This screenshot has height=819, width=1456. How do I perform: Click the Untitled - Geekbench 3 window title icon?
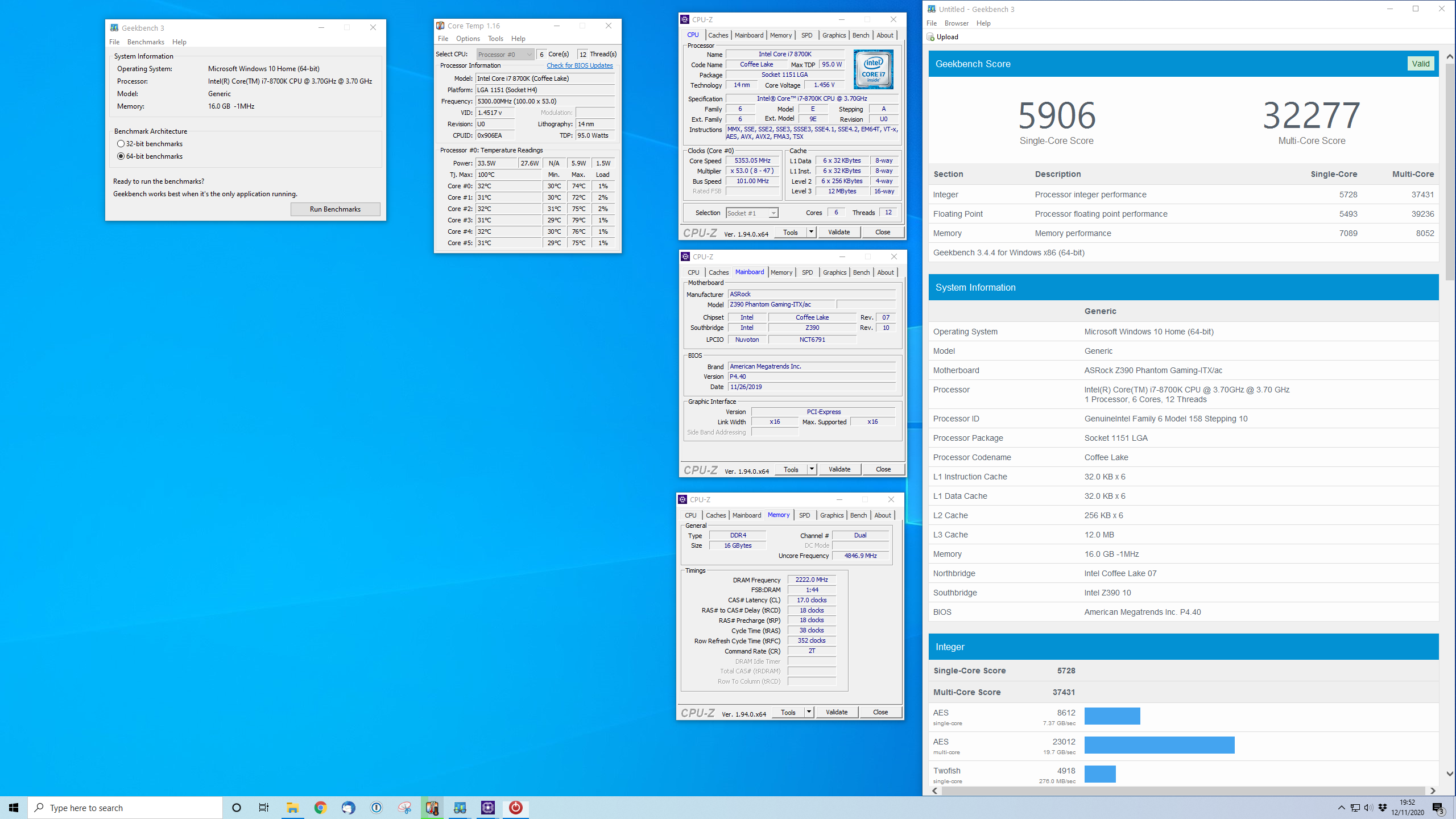point(932,9)
